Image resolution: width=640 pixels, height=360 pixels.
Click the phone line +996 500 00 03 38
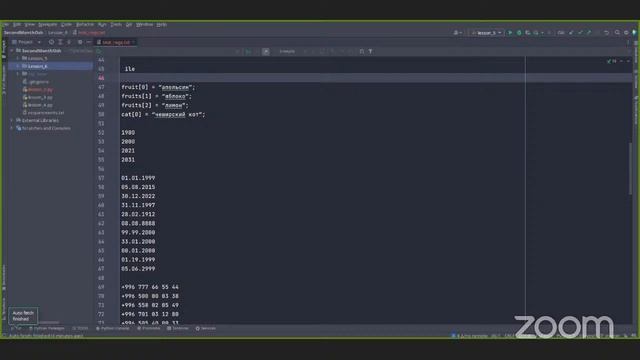pos(150,296)
